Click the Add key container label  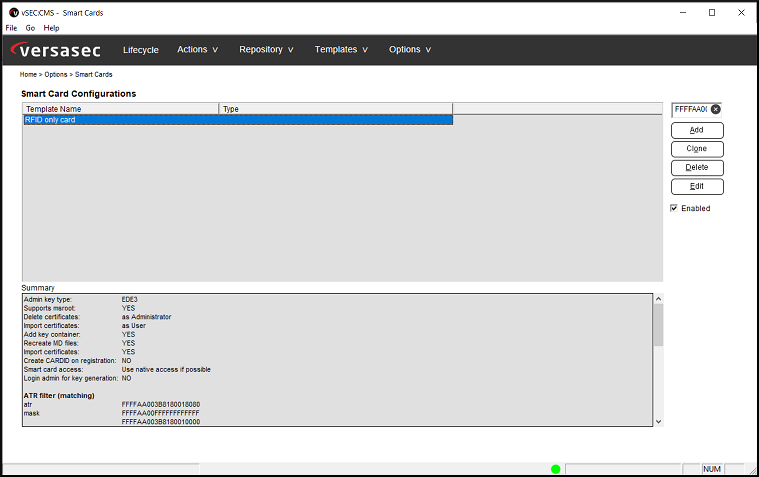[52, 334]
